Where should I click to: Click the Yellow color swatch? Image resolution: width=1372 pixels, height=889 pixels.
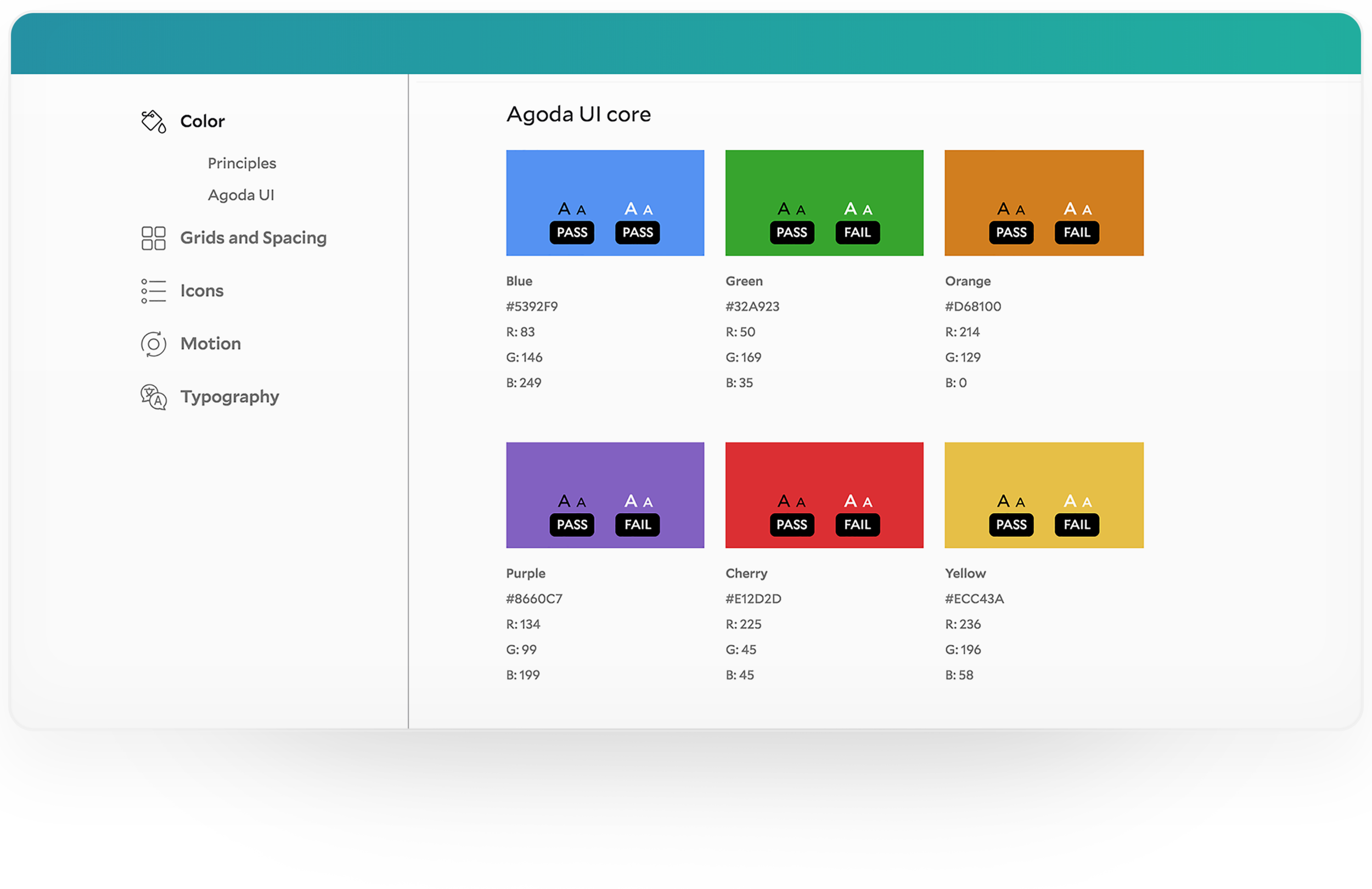click(x=1043, y=468)
